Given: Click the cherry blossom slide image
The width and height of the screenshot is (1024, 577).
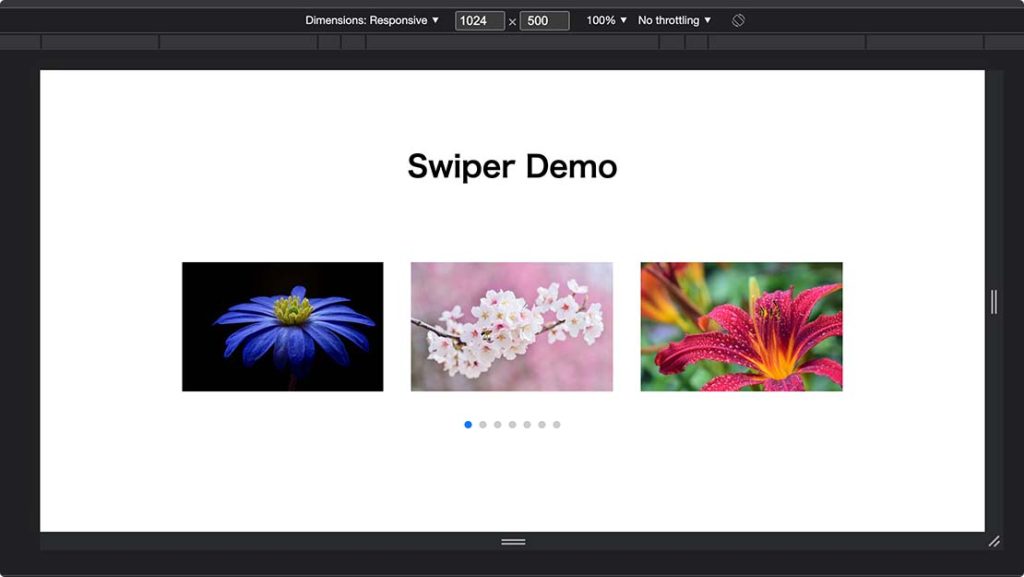Looking at the screenshot, I should pos(512,328).
